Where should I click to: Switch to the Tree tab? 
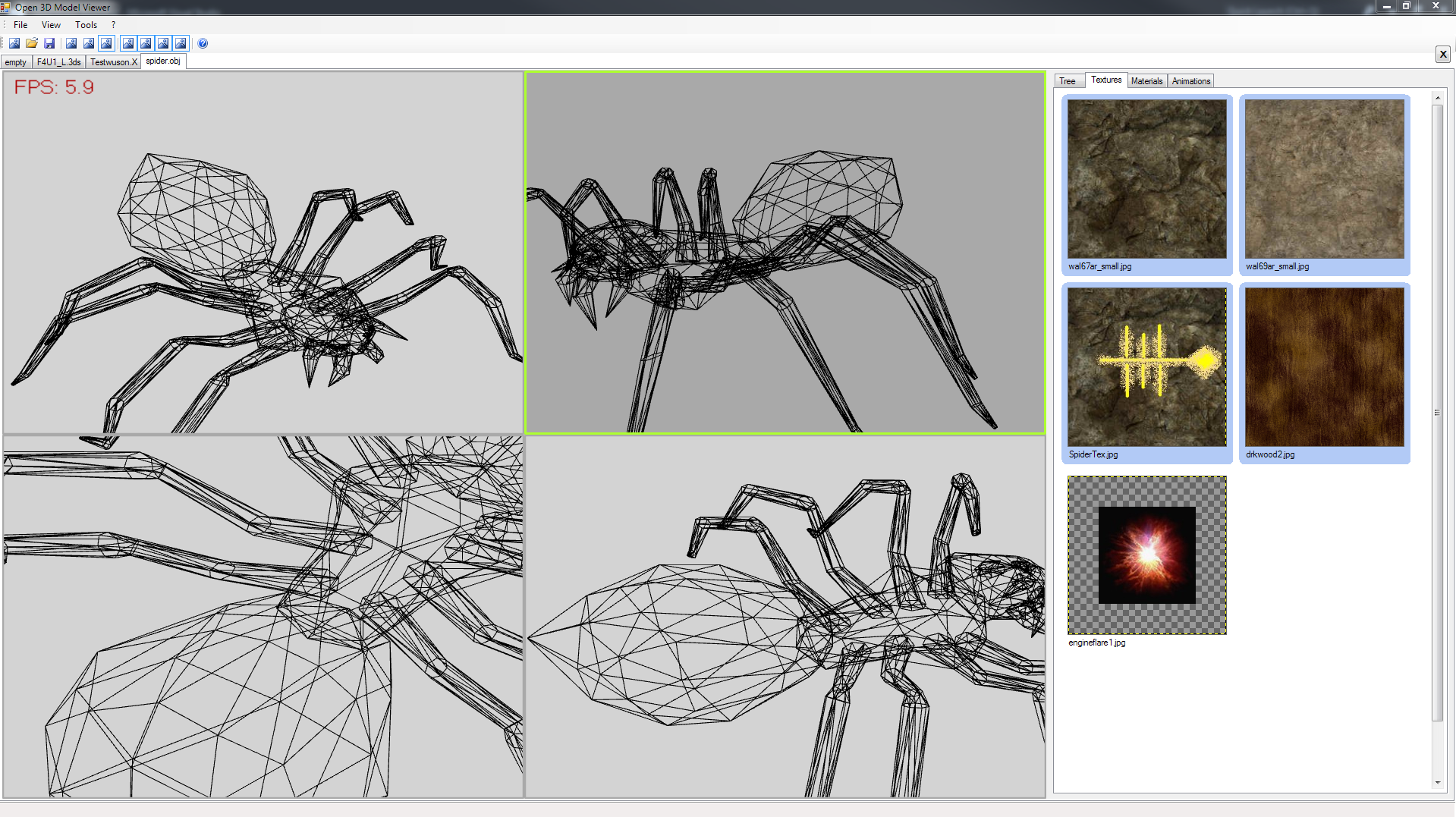1068,81
